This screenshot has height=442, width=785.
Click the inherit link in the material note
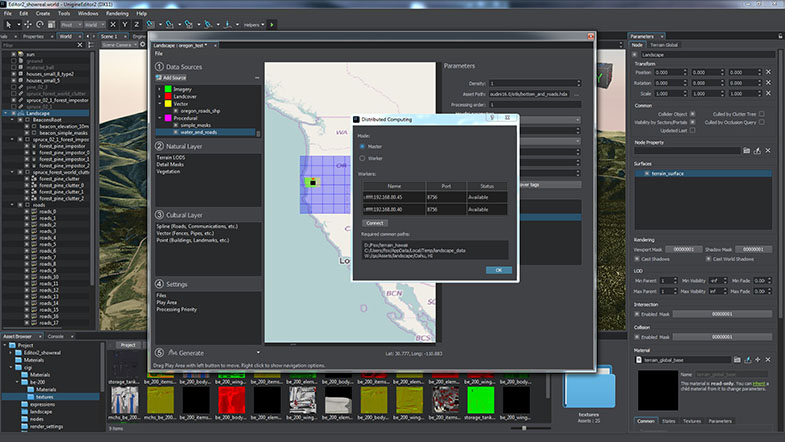(x=759, y=383)
